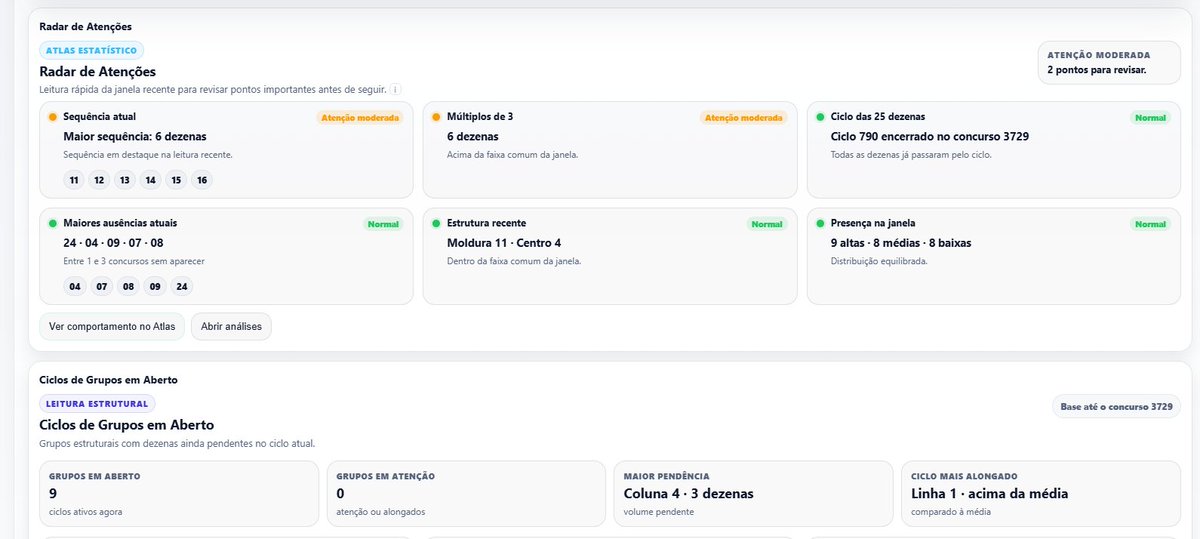The image size is (1200, 539).
Task: Click the text Distribuição equilibrada.
Action: coord(879,261)
